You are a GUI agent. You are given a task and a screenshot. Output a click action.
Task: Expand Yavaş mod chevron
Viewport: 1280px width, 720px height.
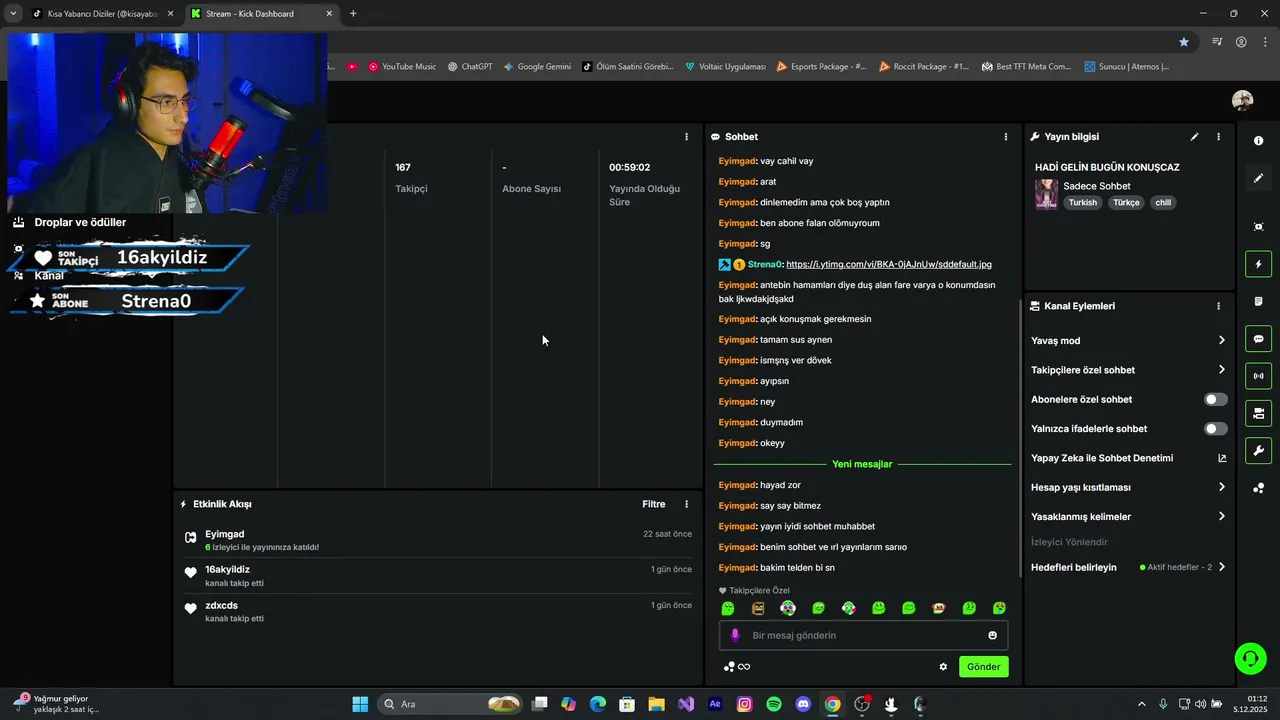(x=1221, y=341)
